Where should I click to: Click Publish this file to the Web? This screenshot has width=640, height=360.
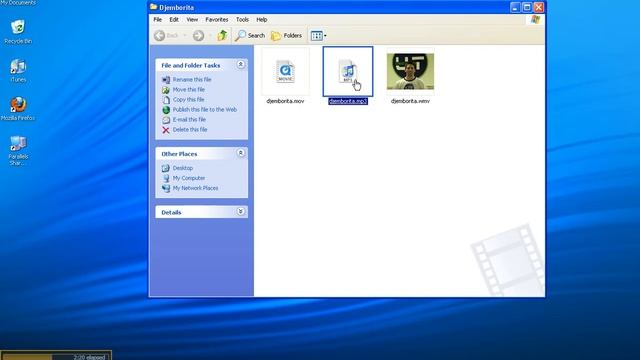(x=204, y=109)
